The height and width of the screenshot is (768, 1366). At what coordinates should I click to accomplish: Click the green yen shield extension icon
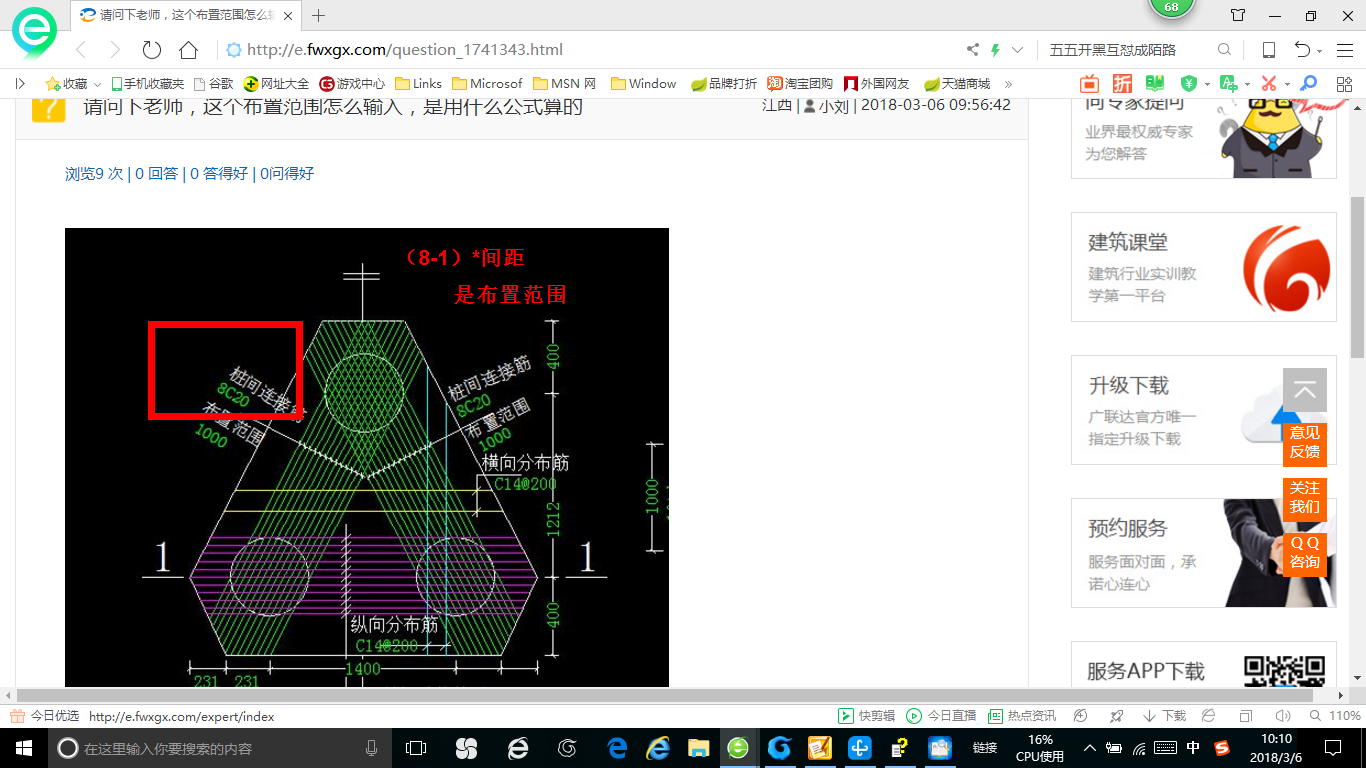click(x=1189, y=84)
